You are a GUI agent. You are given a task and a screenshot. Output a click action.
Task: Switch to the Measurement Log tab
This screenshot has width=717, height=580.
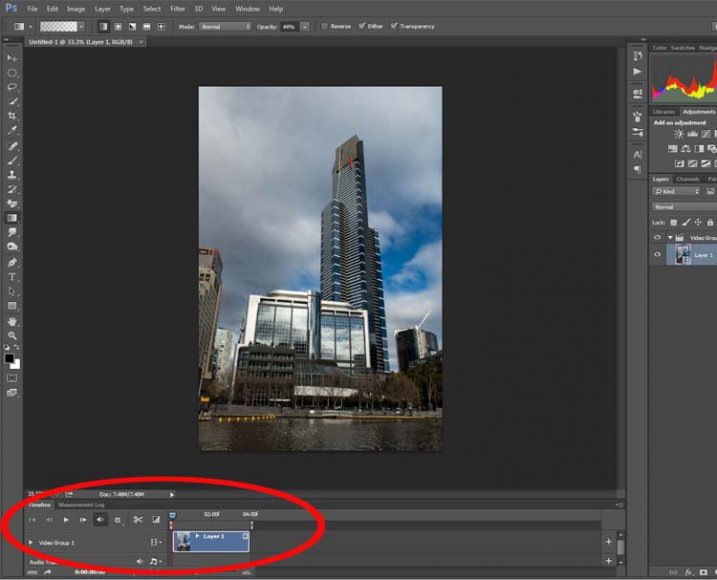coord(81,505)
